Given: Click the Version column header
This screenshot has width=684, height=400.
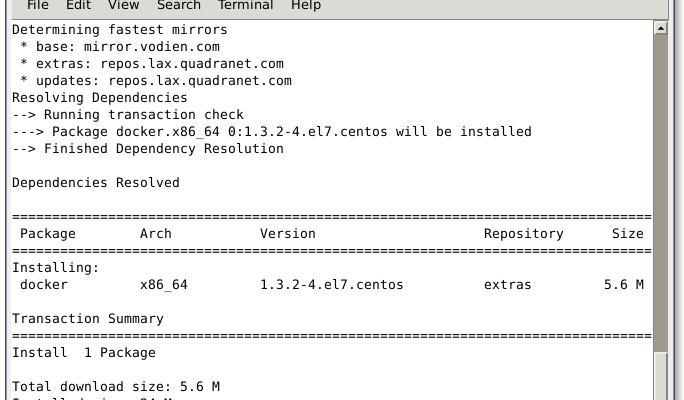Looking at the screenshot, I should point(288,234).
